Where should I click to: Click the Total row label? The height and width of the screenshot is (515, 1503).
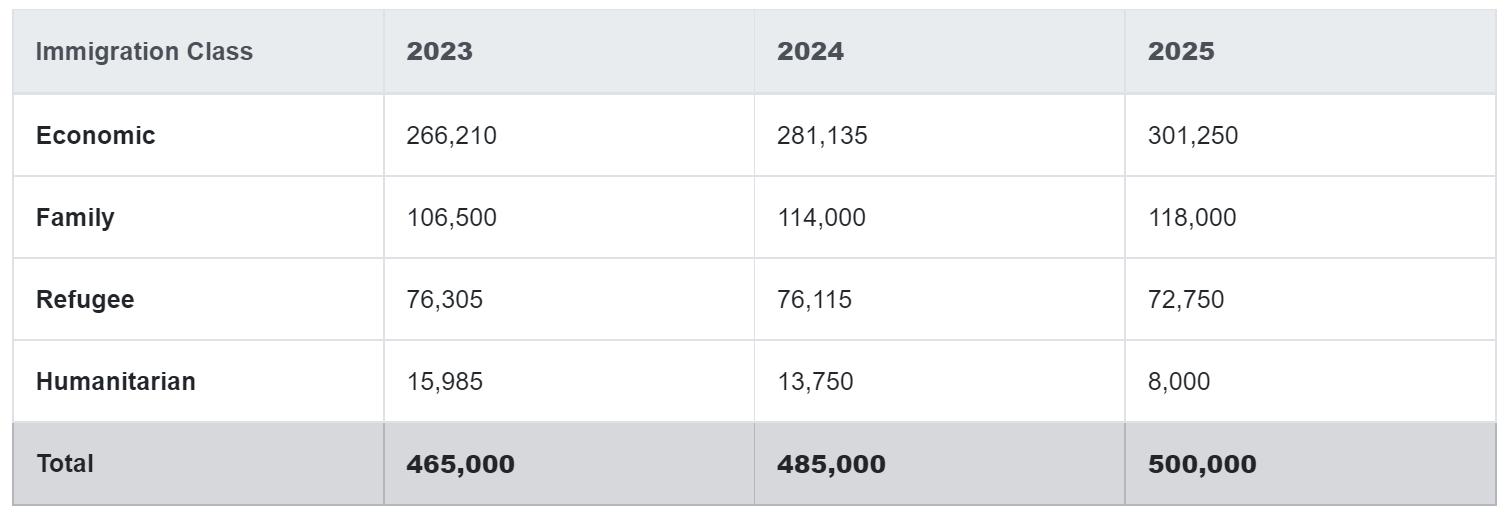(x=65, y=464)
